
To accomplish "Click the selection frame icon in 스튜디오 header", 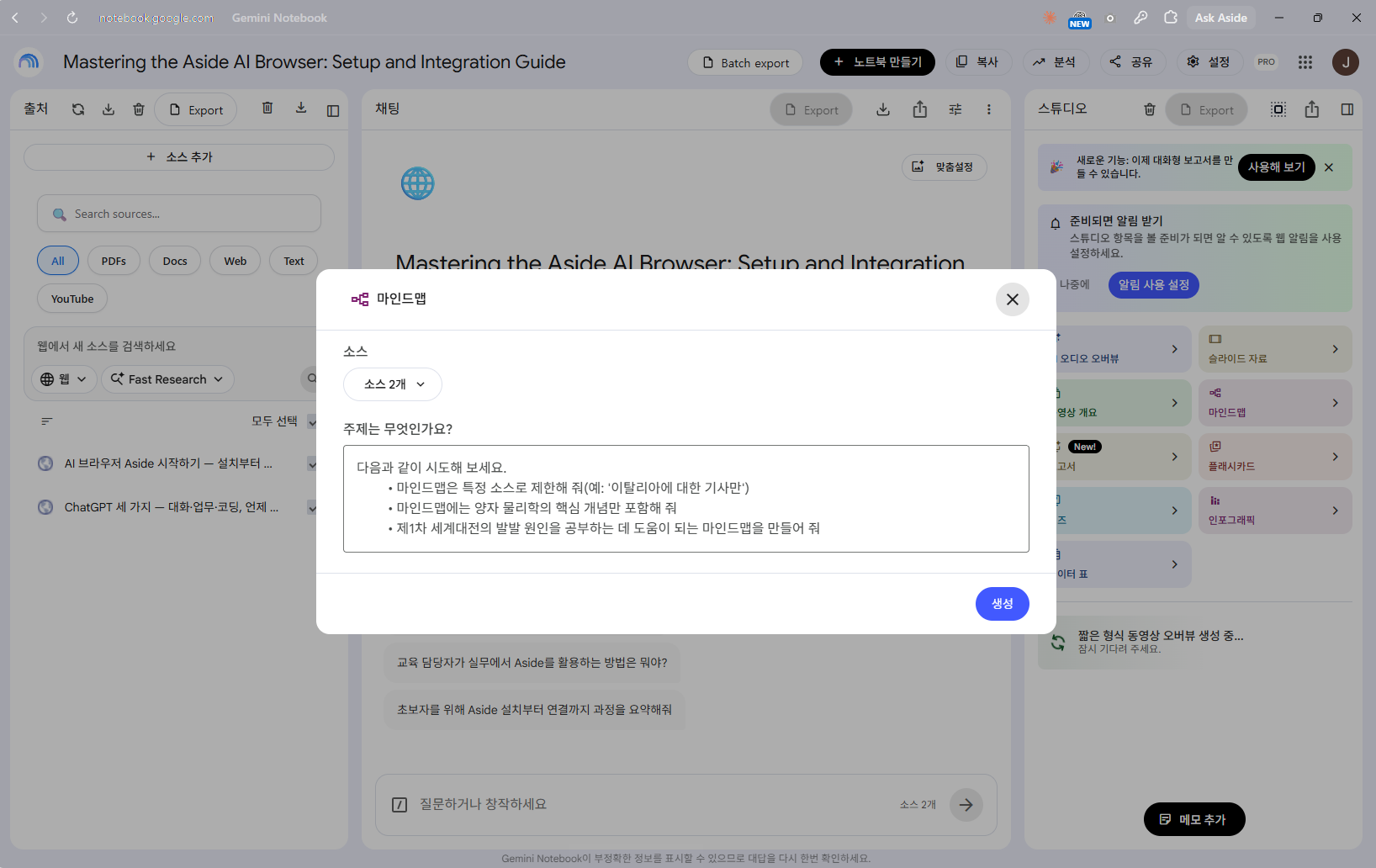I will pos(1278,109).
